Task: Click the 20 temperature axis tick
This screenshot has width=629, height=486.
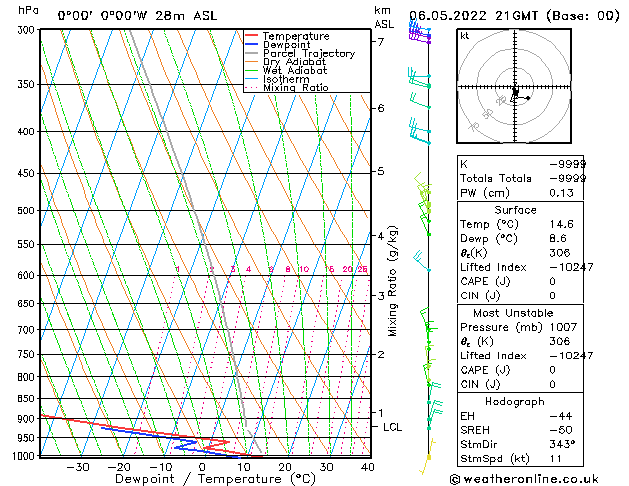Action: (x=285, y=467)
